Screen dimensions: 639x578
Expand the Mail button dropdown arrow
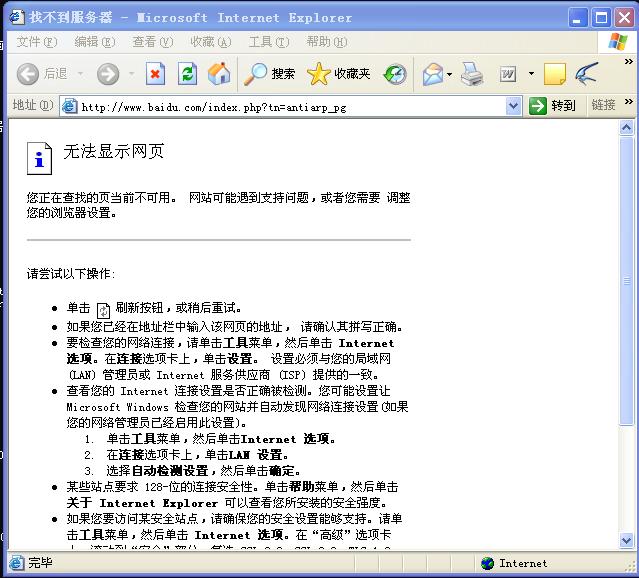pos(449,74)
